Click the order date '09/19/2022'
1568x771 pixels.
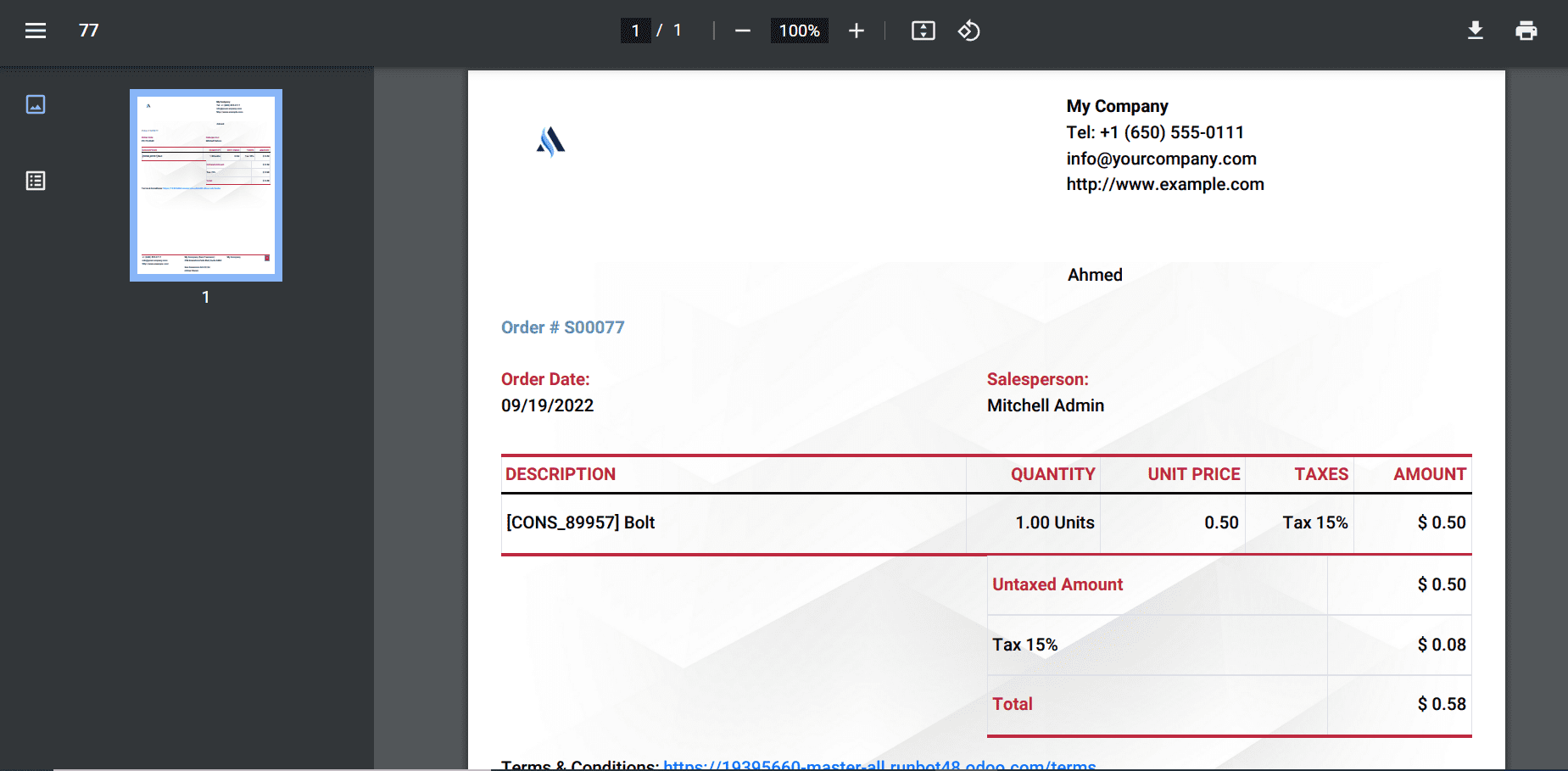pyautogui.click(x=547, y=405)
